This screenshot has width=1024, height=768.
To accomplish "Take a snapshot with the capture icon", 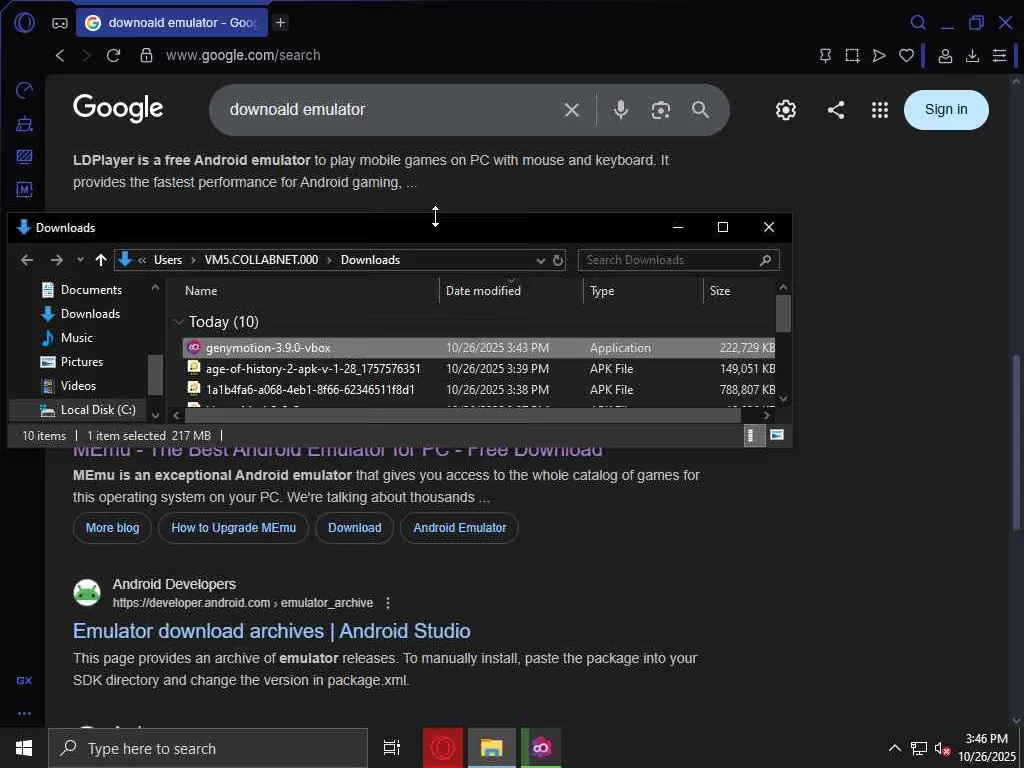I will point(852,56).
